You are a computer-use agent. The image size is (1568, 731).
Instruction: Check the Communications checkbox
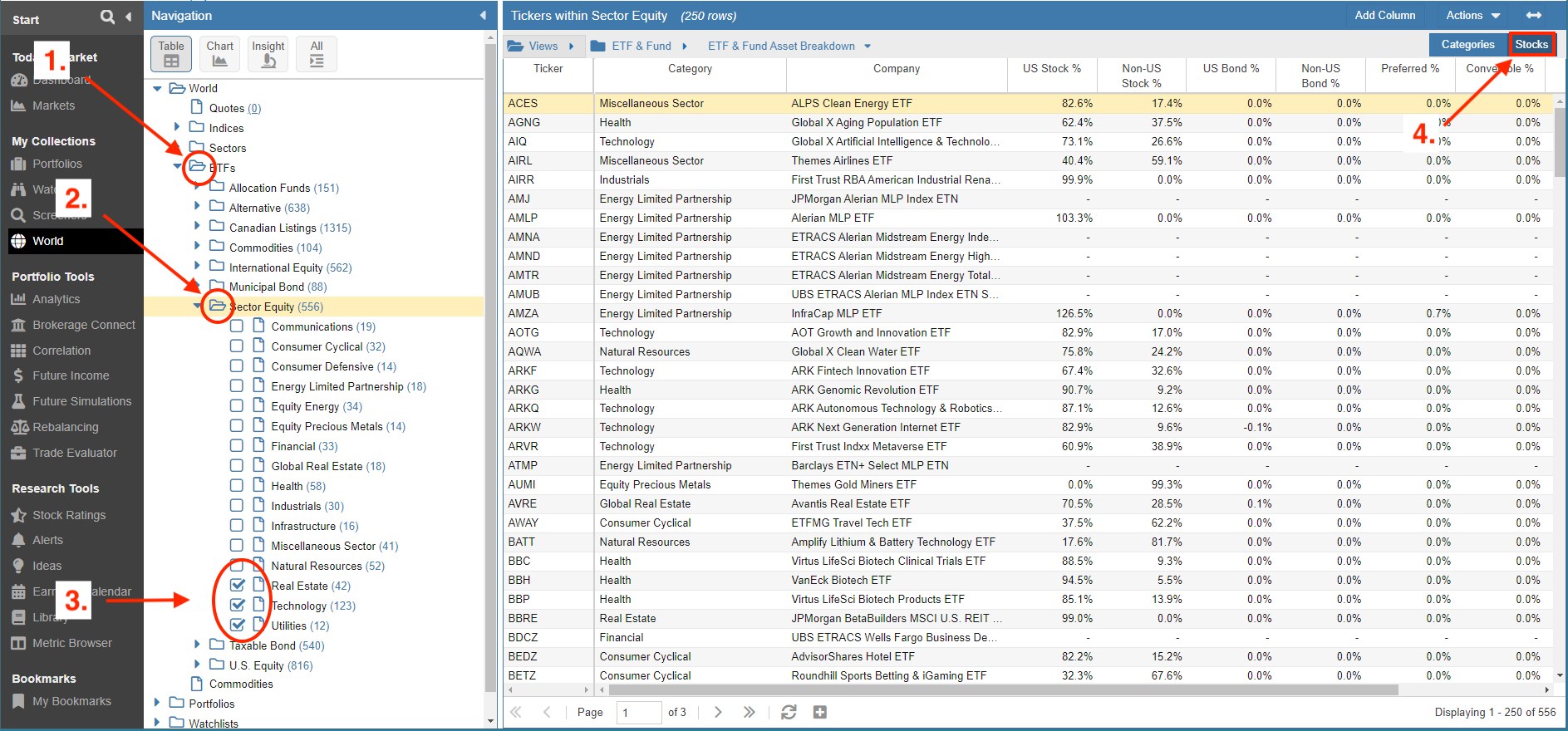point(237,326)
